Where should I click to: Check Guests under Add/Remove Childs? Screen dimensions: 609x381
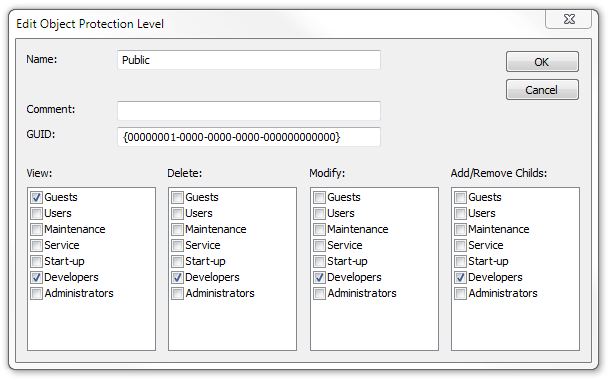pyautogui.click(x=461, y=197)
